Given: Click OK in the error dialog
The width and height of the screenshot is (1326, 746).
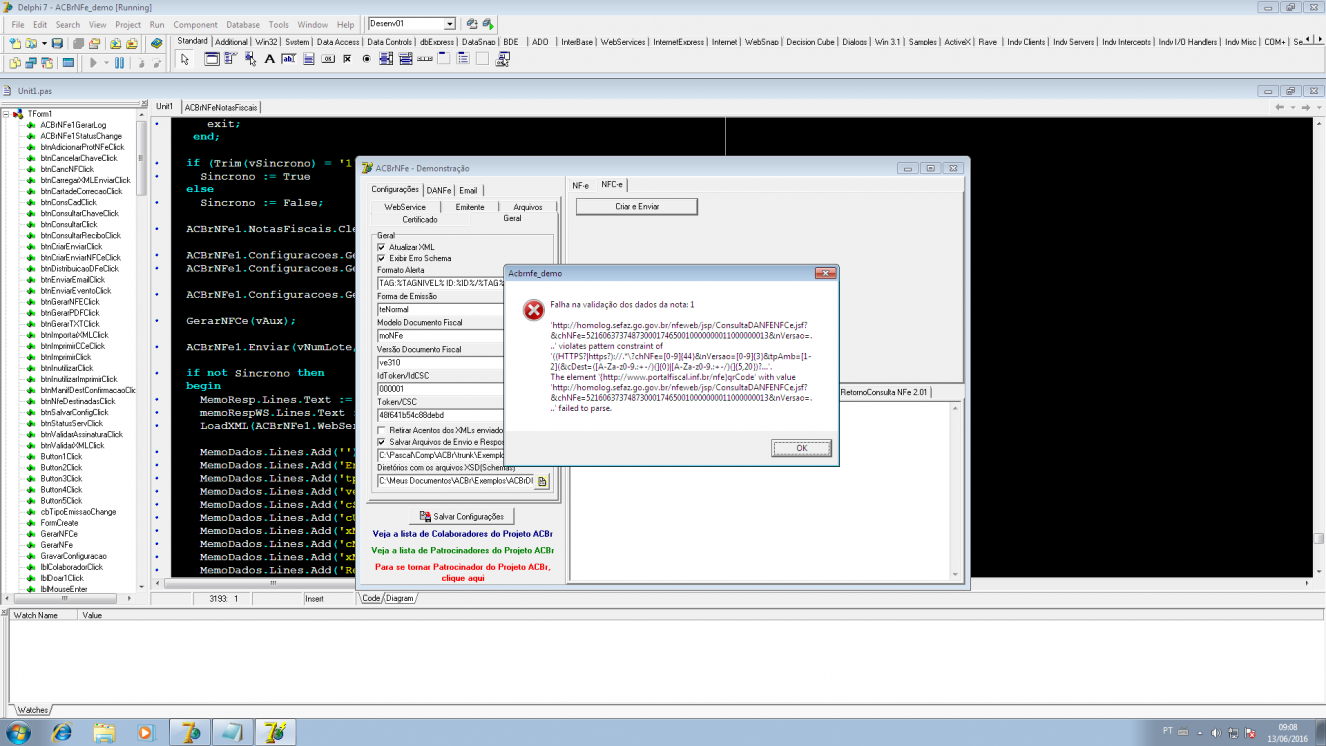Looking at the screenshot, I should [801, 448].
